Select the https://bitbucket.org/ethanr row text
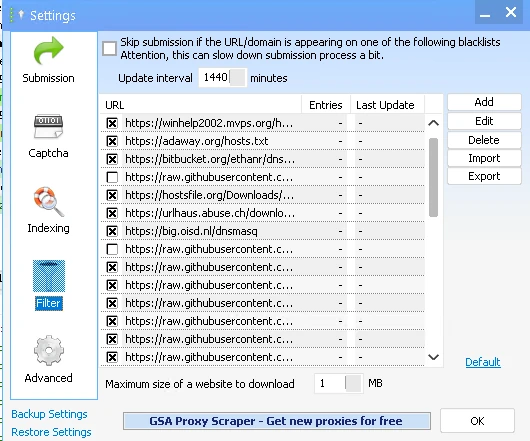This screenshot has height=441, width=530. (210, 159)
